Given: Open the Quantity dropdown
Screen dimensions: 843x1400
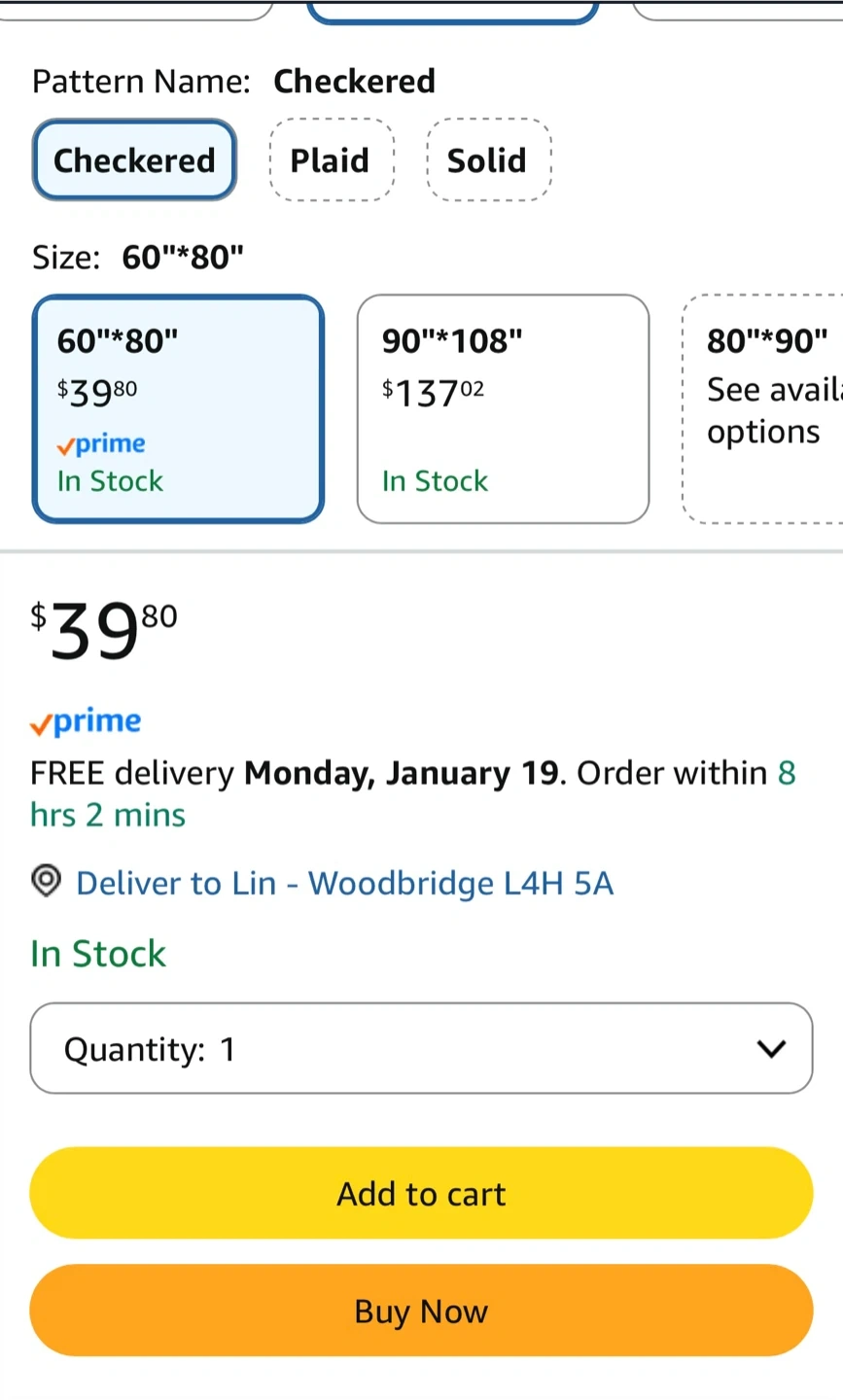Looking at the screenshot, I should point(421,1049).
